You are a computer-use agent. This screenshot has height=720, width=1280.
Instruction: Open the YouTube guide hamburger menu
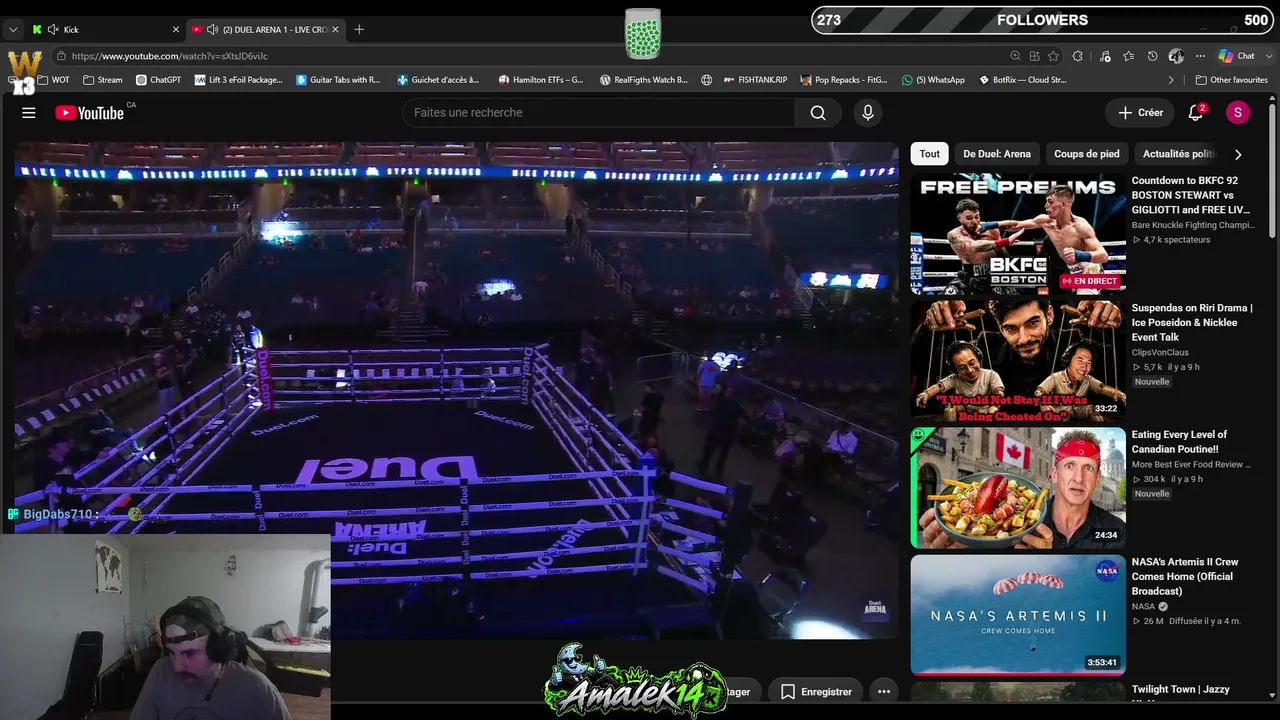tap(29, 113)
